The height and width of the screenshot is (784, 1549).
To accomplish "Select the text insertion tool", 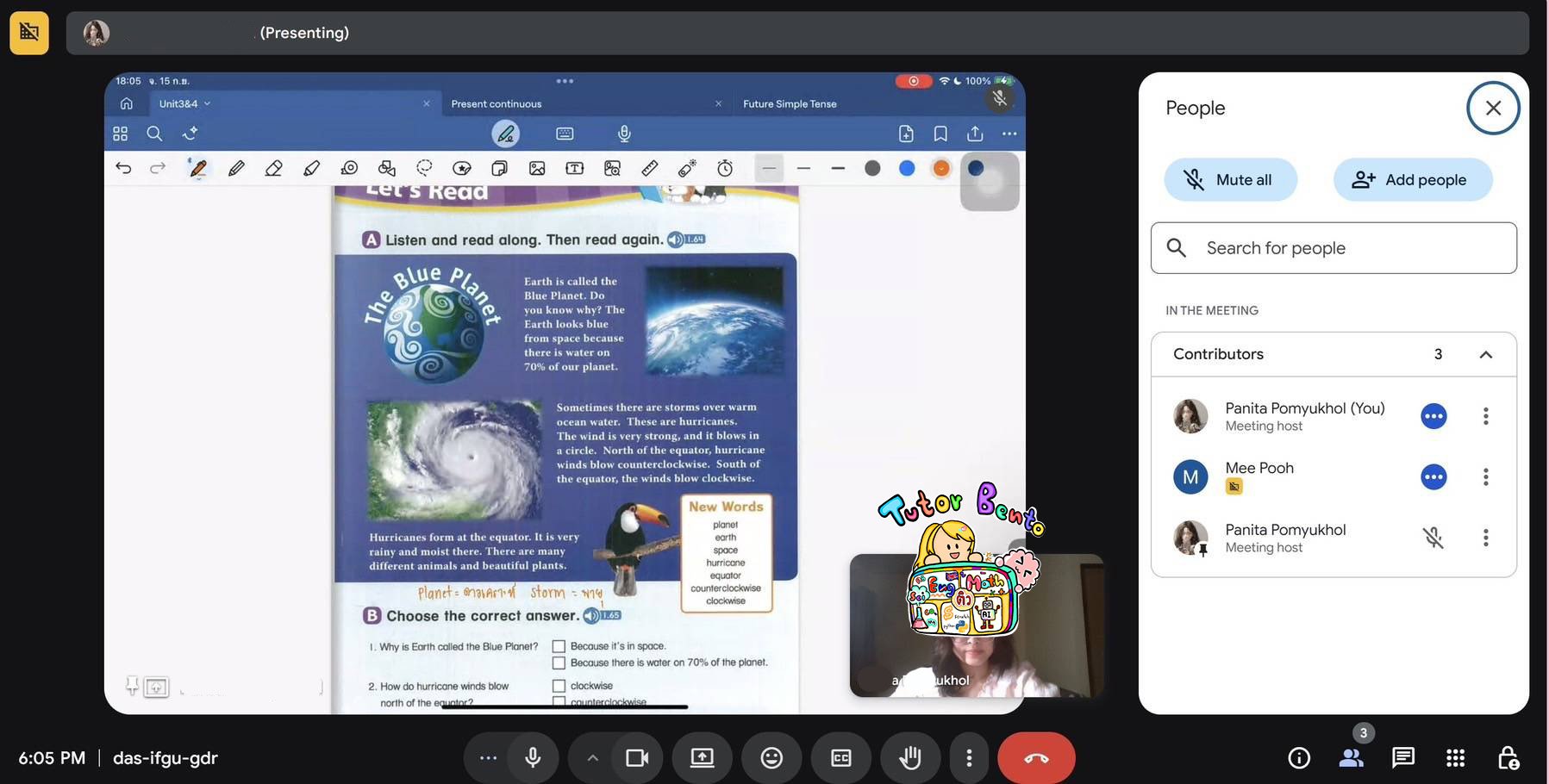I will pos(573,167).
